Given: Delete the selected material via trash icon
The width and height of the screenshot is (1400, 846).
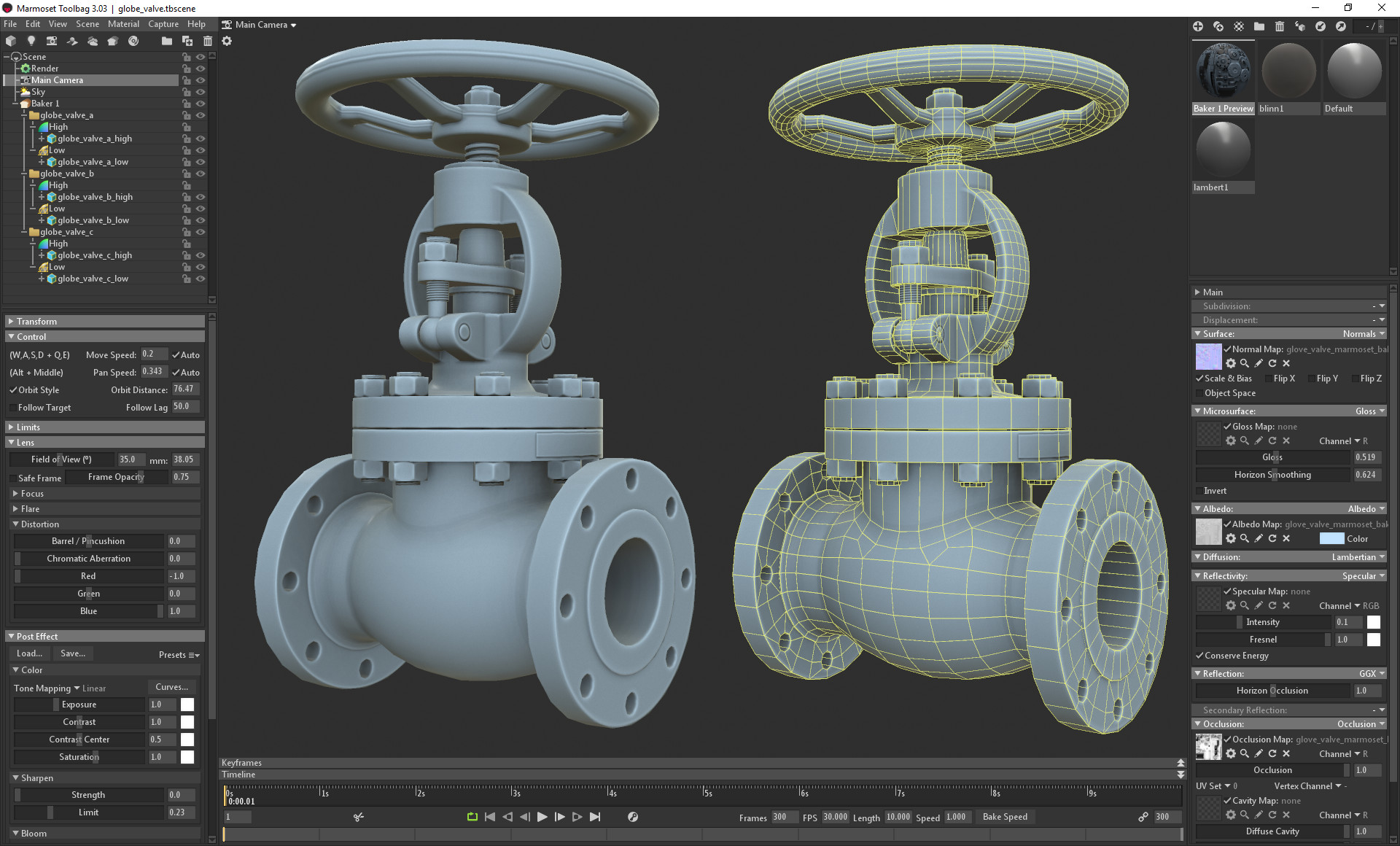Looking at the screenshot, I should [1279, 27].
